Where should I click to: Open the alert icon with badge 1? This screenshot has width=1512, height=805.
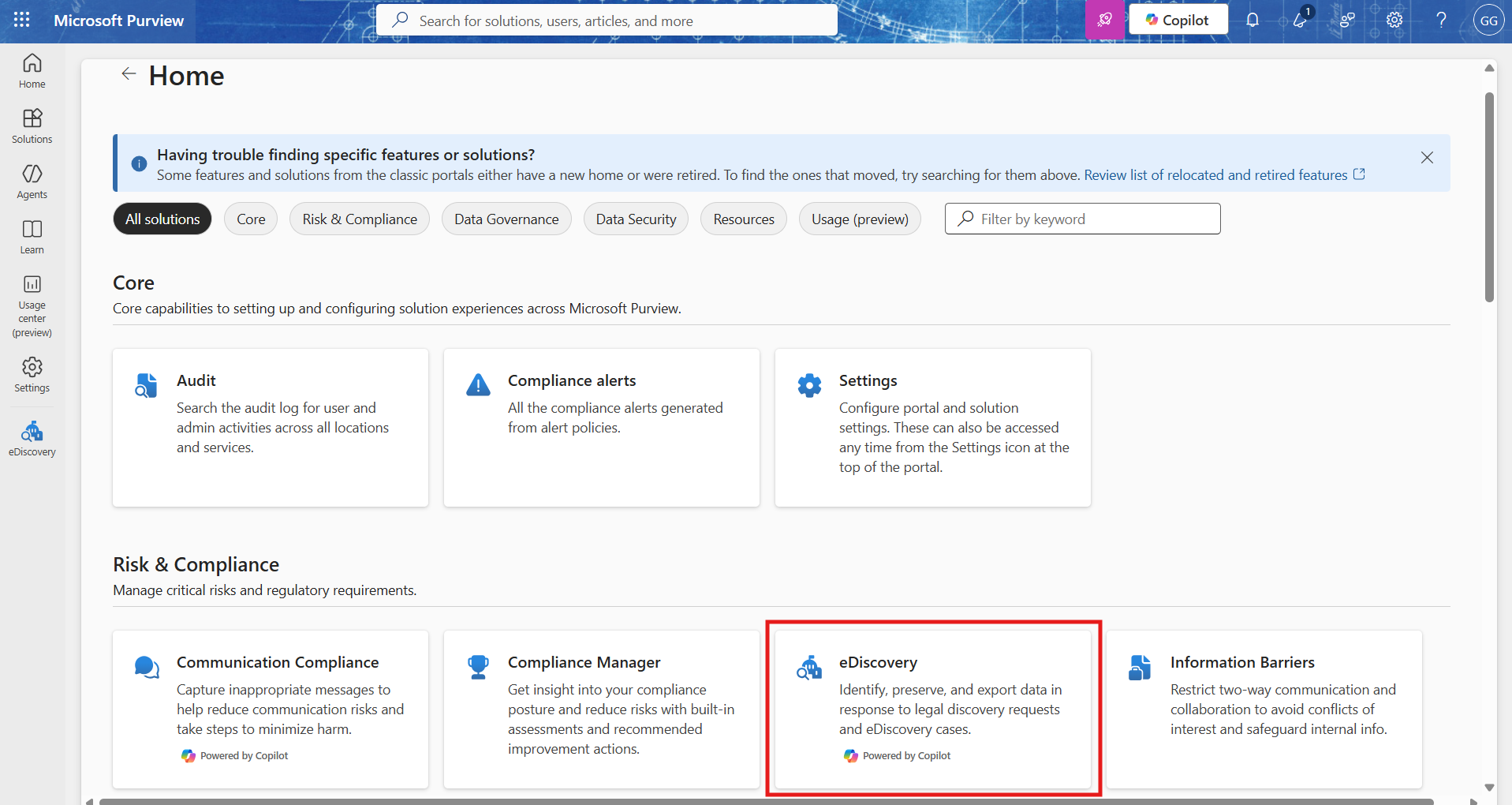tap(1300, 20)
